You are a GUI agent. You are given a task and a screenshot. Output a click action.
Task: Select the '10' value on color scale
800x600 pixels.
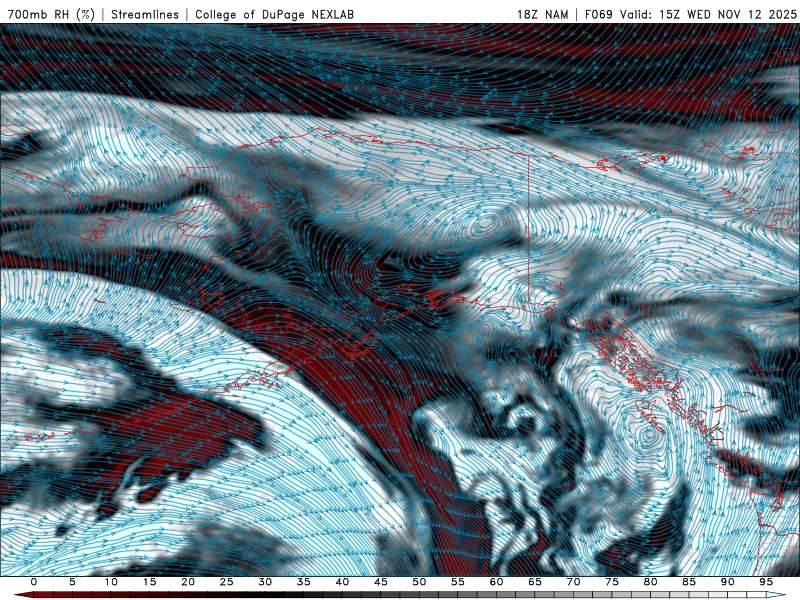pyautogui.click(x=111, y=582)
